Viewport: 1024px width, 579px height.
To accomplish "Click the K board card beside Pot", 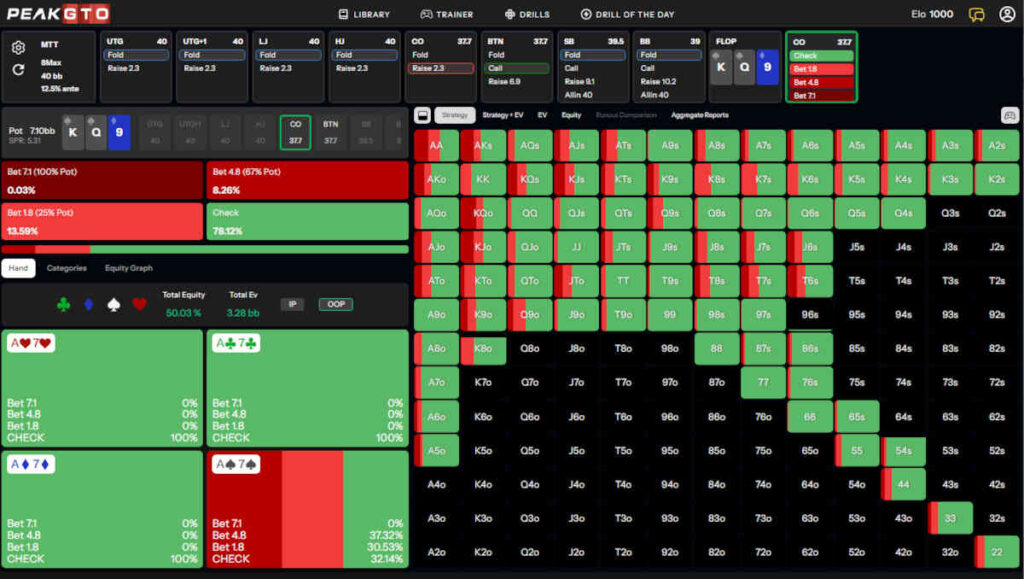I will tap(72, 132).
